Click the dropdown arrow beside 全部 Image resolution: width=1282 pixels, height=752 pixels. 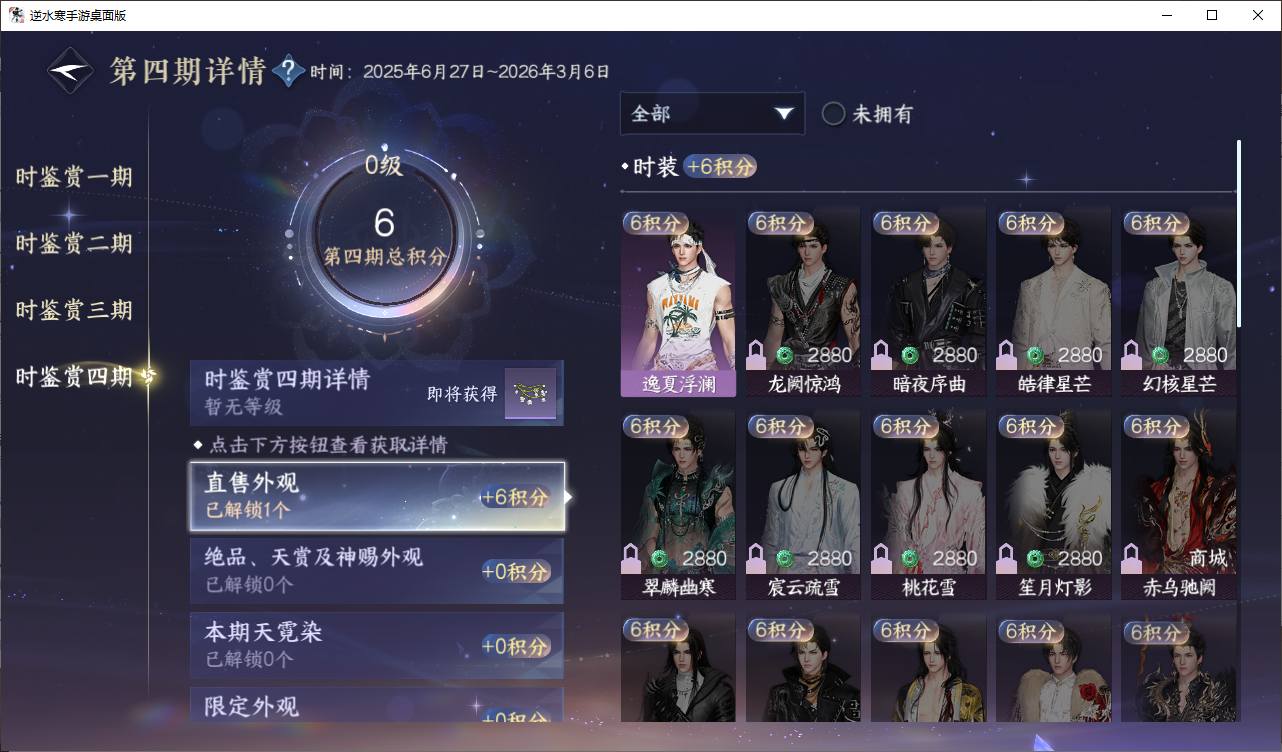point(783,114)
